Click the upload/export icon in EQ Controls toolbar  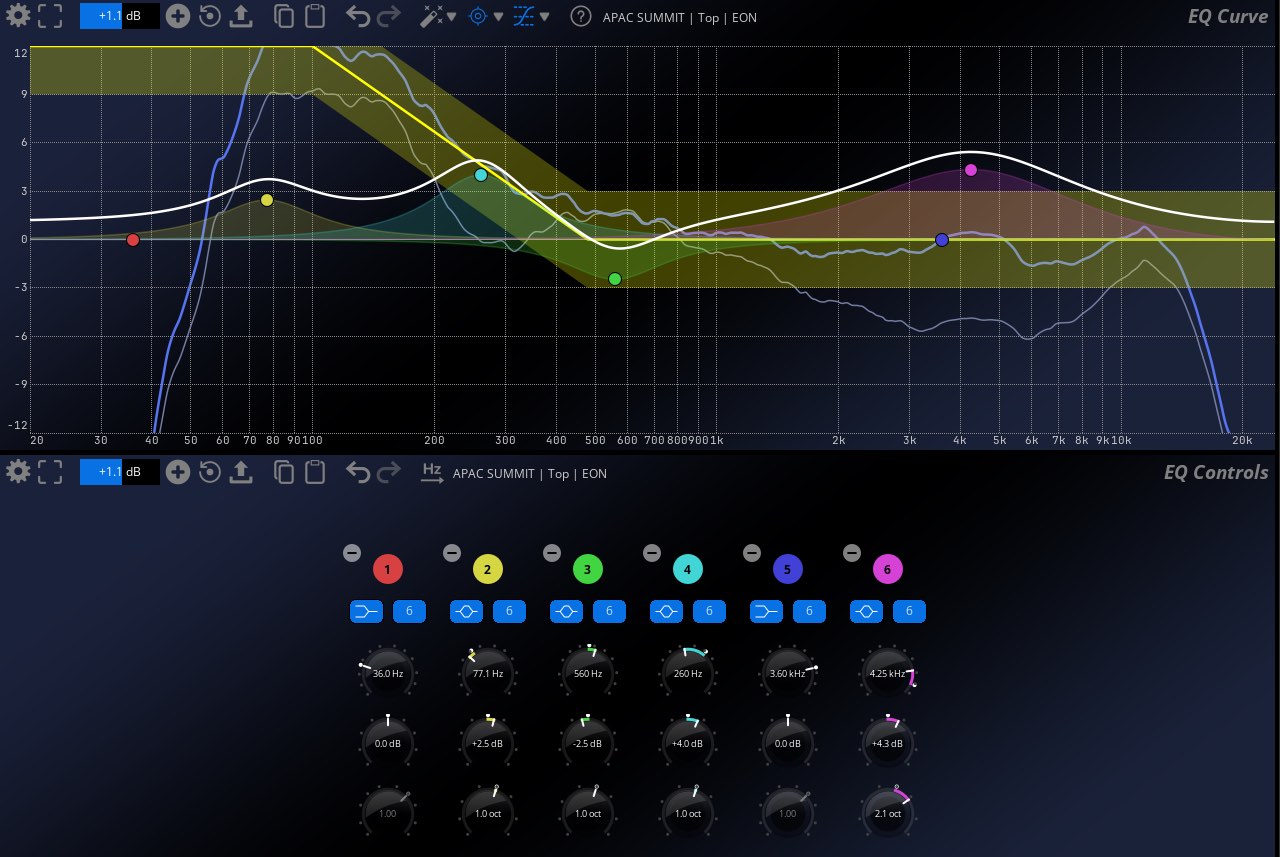pos(240,472)
